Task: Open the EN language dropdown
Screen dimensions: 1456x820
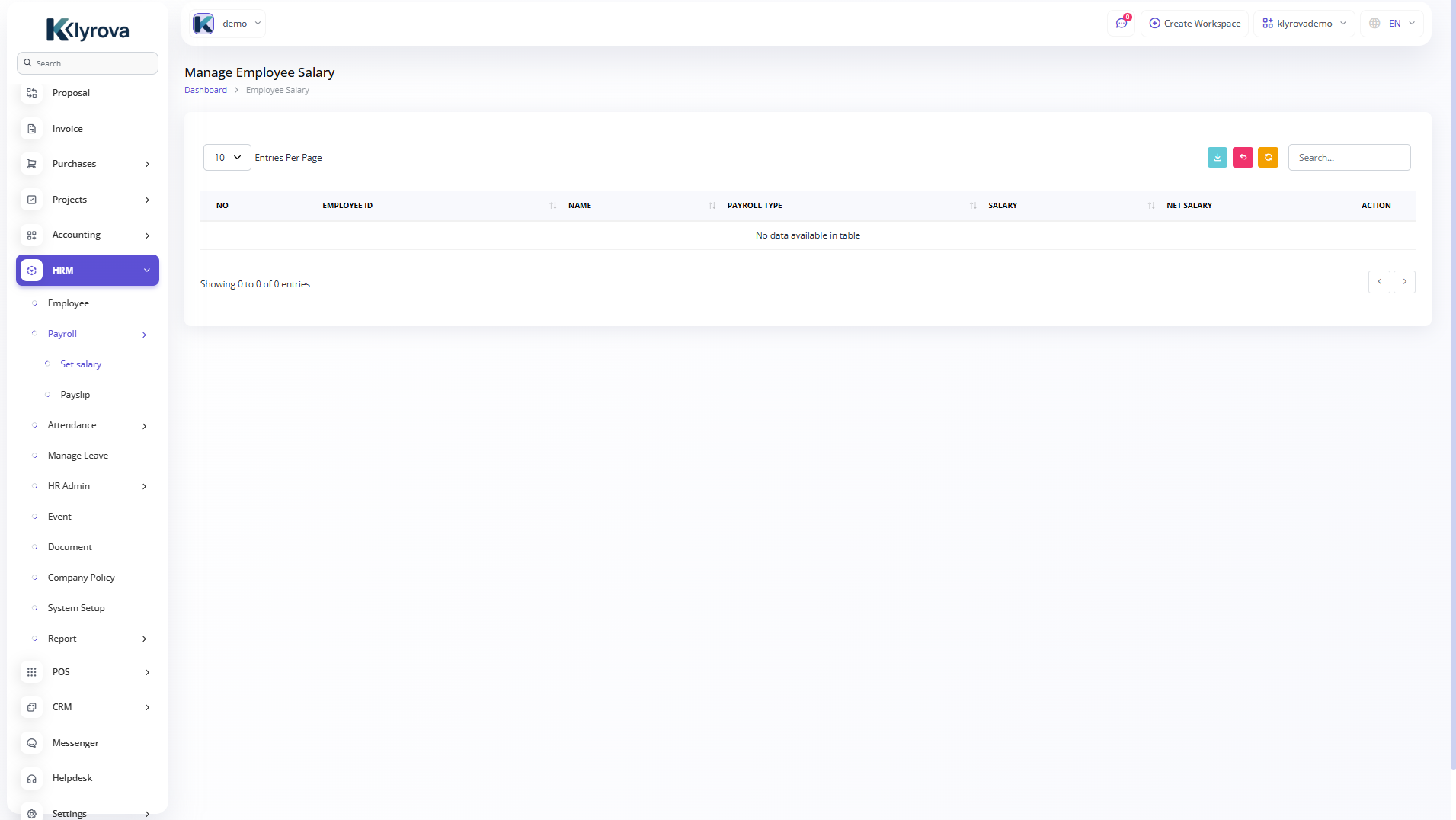Action: pos(1393,24)
